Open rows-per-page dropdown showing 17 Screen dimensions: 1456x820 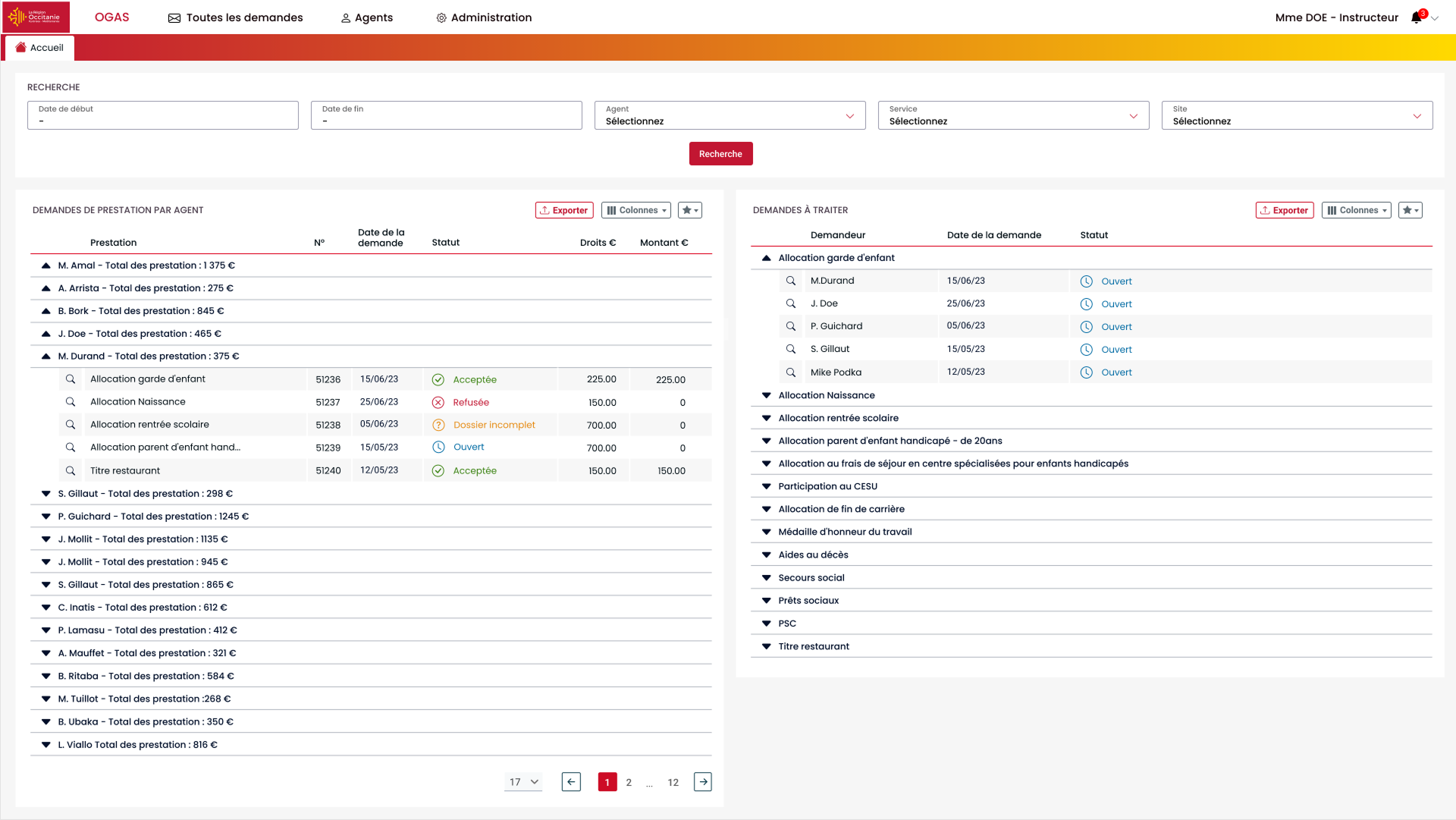coord(523,782)
